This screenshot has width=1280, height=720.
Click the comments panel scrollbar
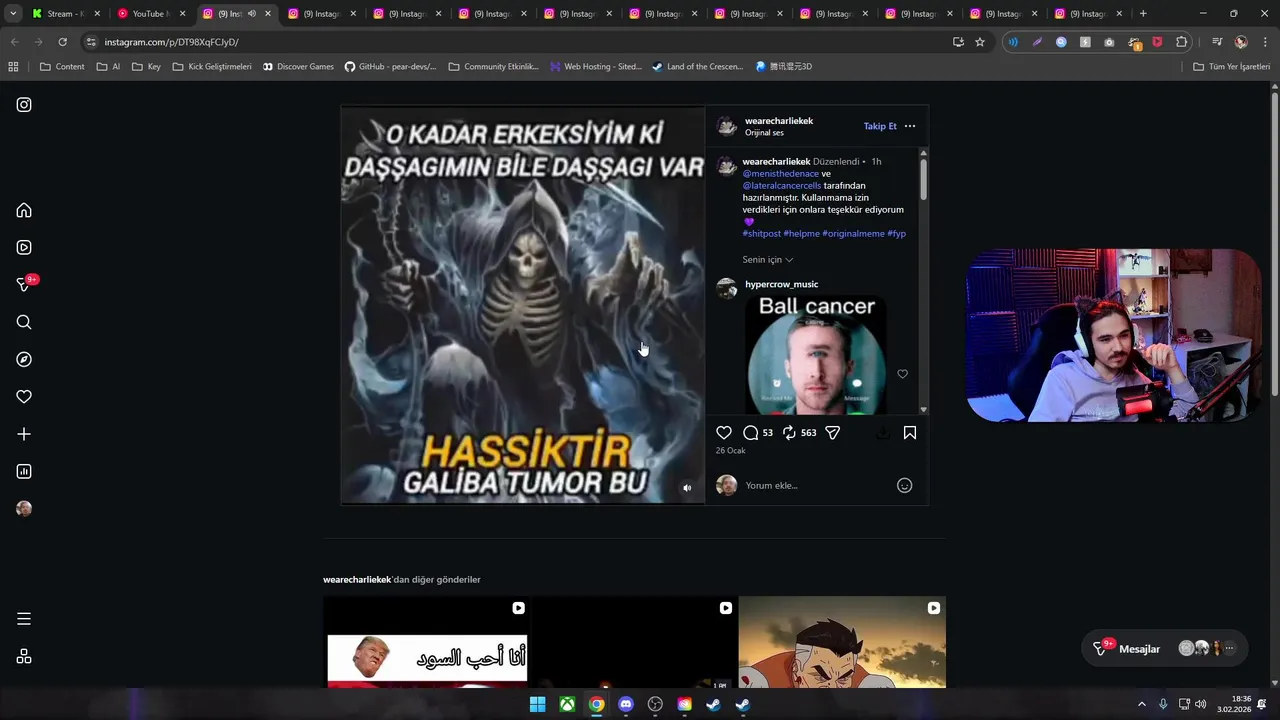923,178
